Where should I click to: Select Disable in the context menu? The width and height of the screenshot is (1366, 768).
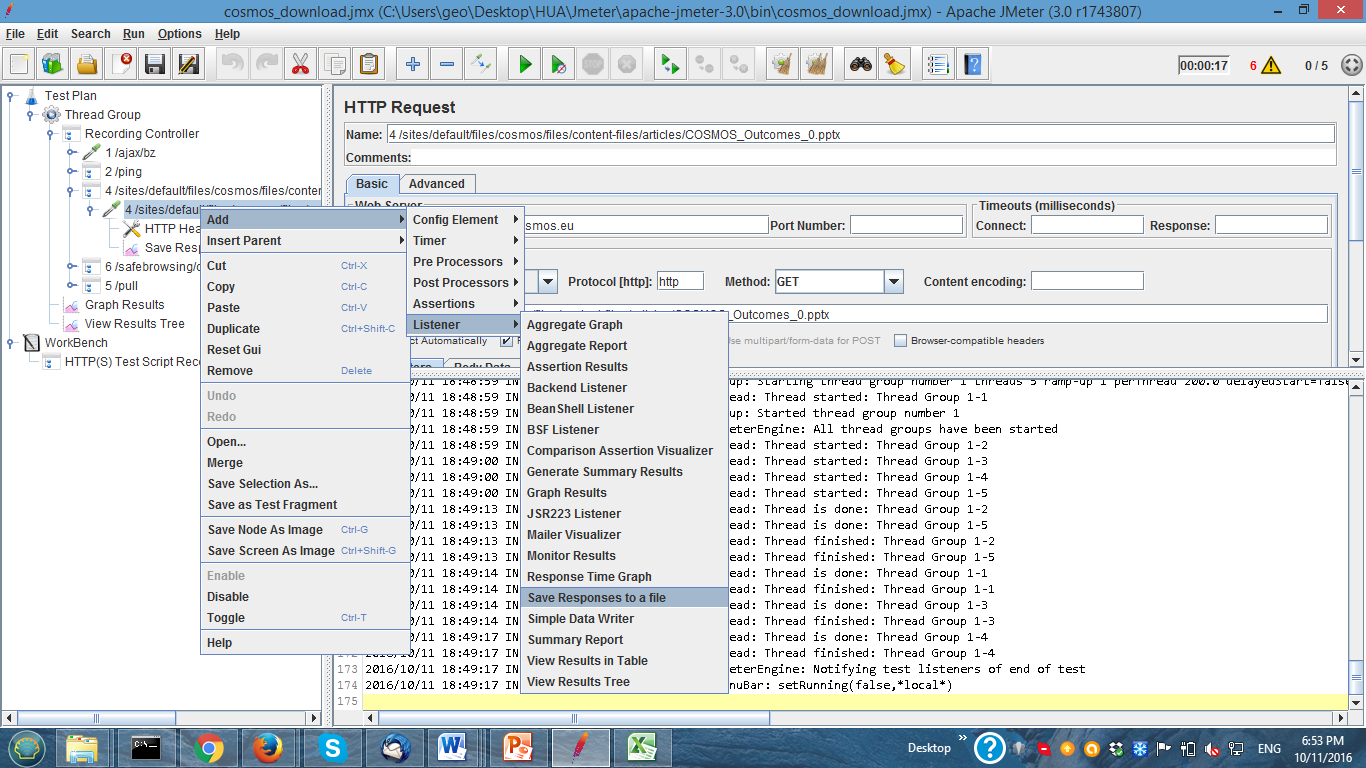304,597
